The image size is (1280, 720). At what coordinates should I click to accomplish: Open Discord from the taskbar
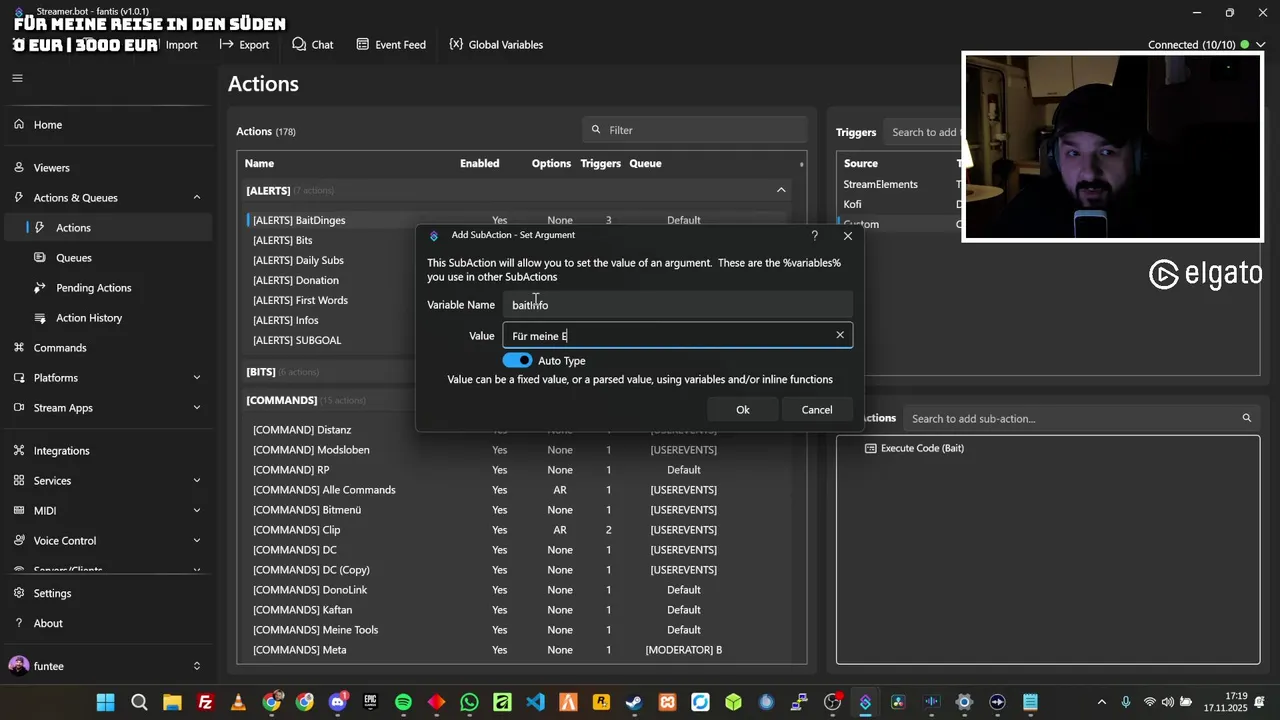pos(337,702)
